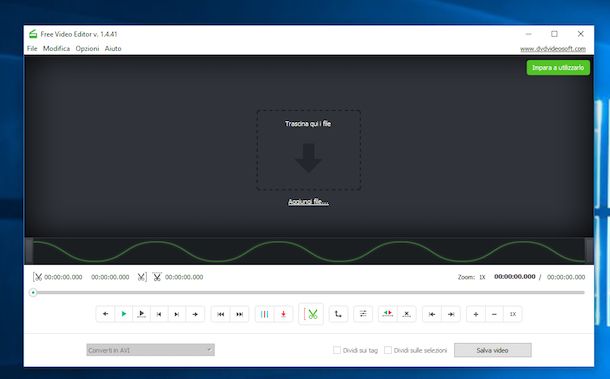Click on the green waveform timeline
This screenshot has width=610, height=379.
(309, 251)
